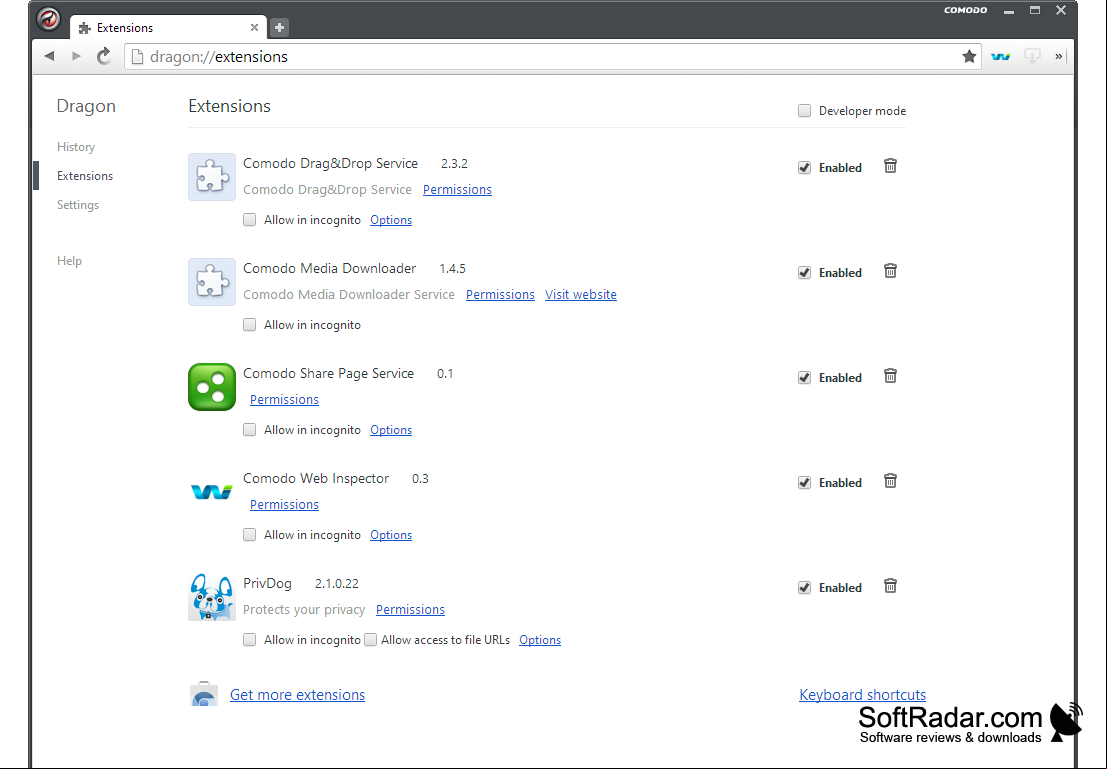This screenshot has width=1107, height=769.
Task: Uncheck Enabled for Comodo Web Inspector
Action: coord(804,482)
